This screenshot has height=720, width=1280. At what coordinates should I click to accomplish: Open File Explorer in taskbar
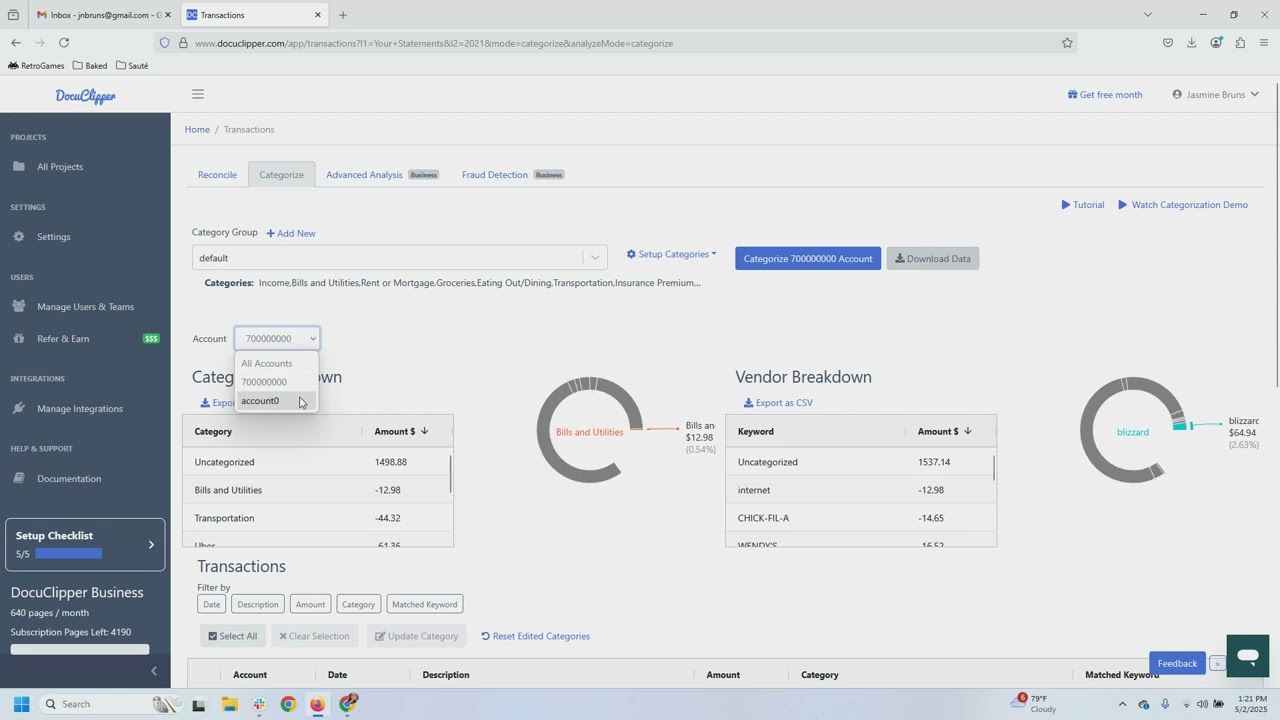coord(229,704)
